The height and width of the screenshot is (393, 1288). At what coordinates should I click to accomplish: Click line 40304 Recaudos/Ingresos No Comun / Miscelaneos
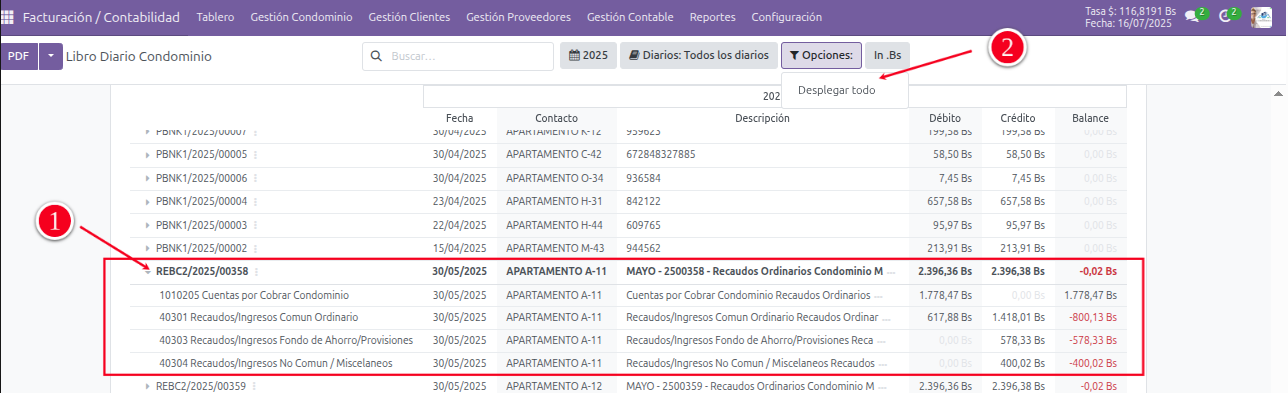pyautogui.click(x=276, y=363)
